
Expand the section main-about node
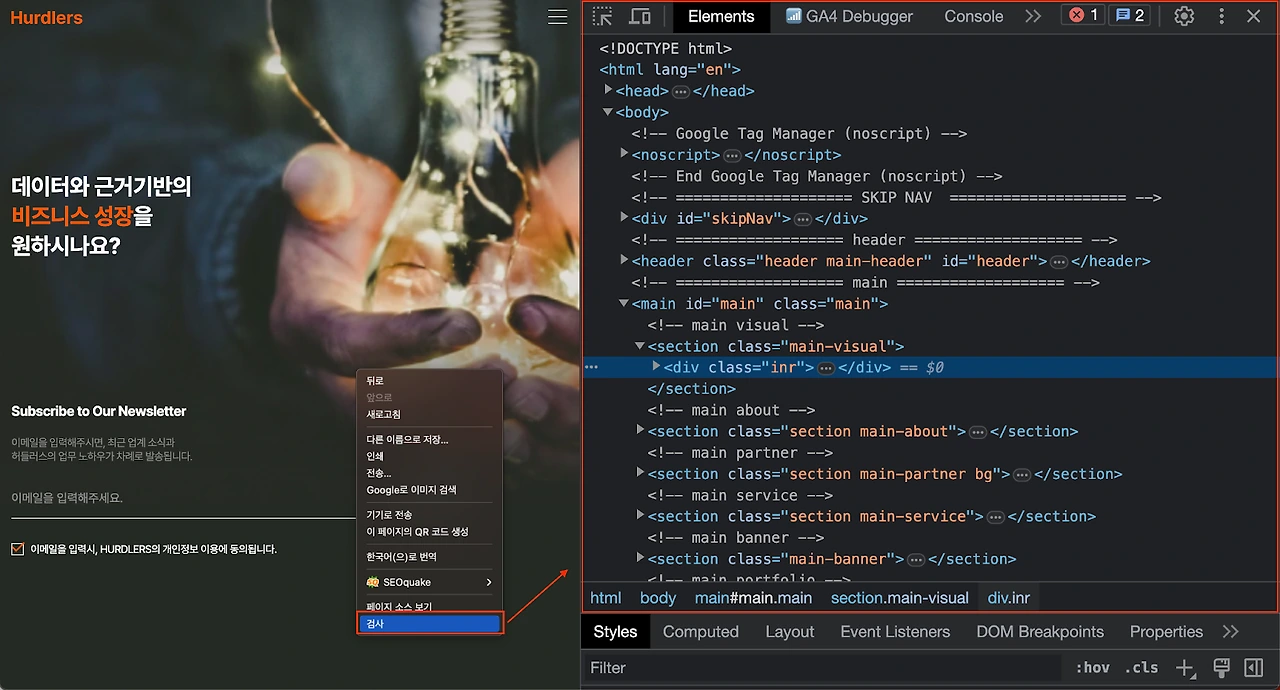click(640, 430)
